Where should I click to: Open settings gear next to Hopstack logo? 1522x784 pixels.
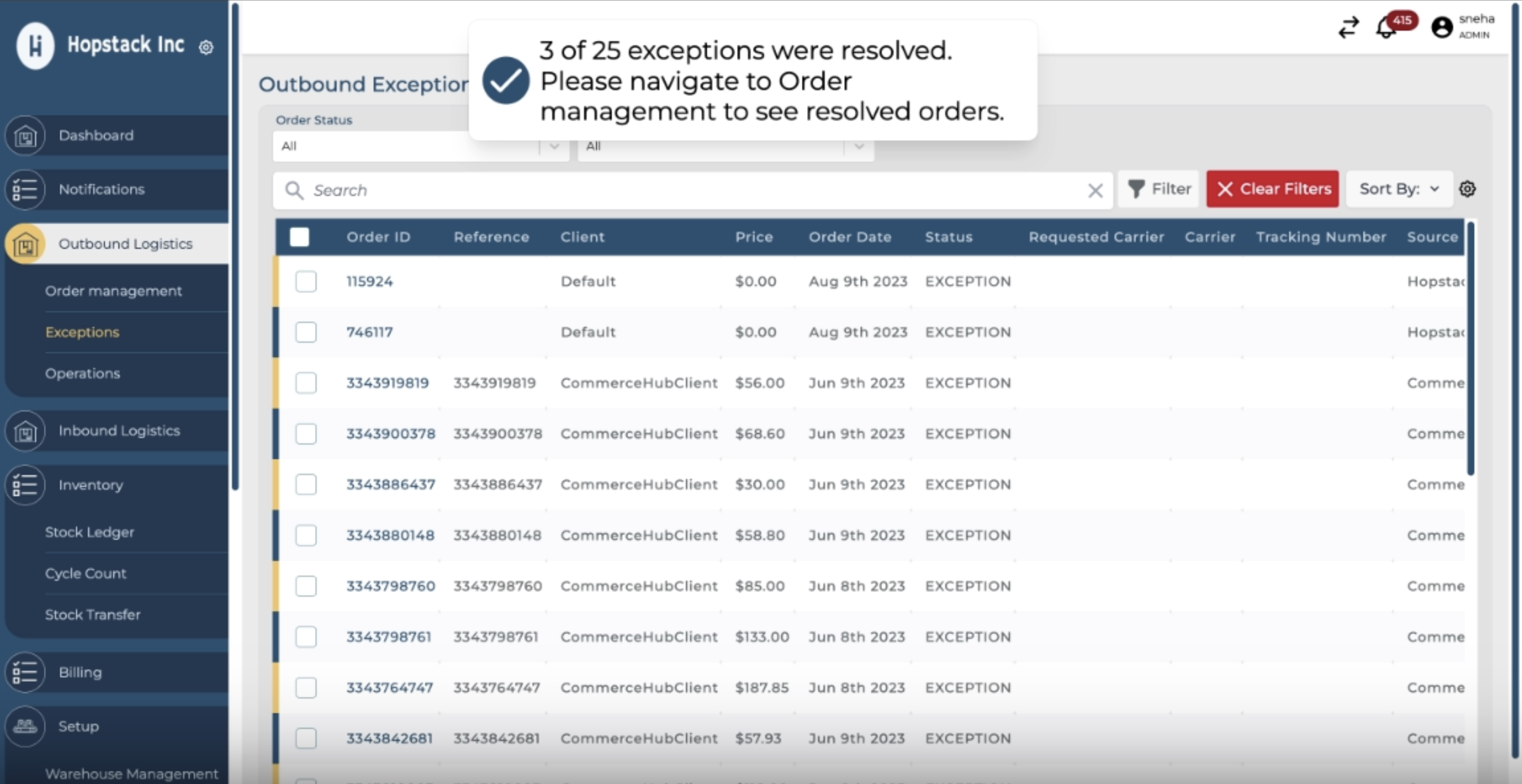click(206, 48)
